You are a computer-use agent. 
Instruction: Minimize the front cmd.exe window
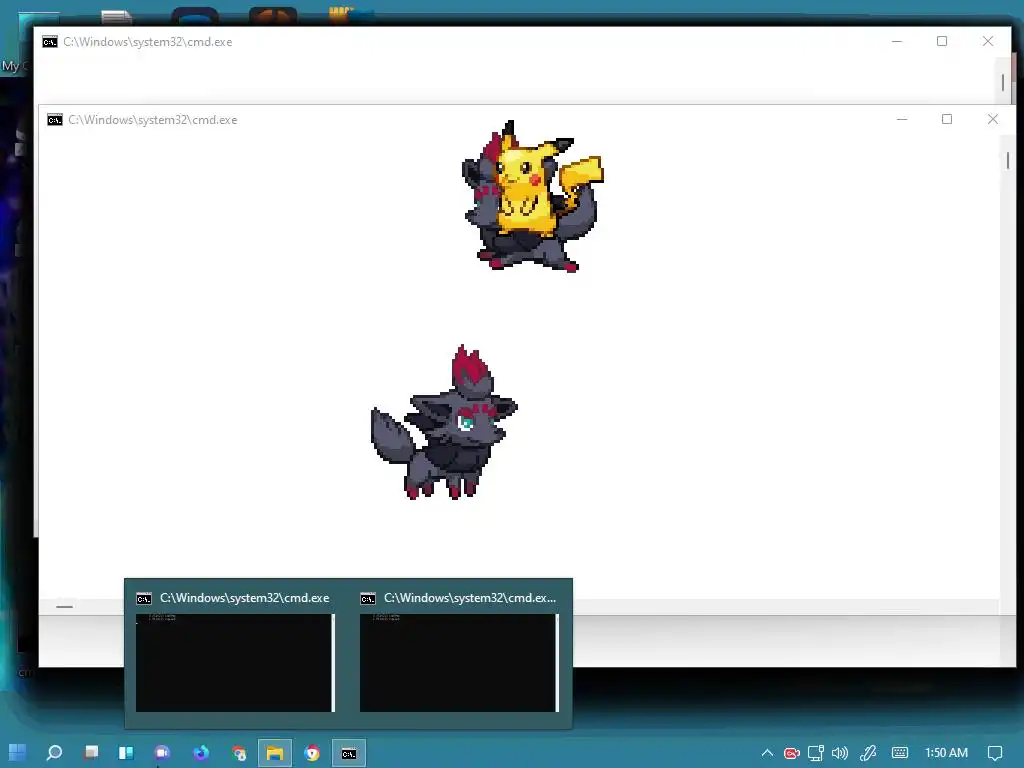902,120
